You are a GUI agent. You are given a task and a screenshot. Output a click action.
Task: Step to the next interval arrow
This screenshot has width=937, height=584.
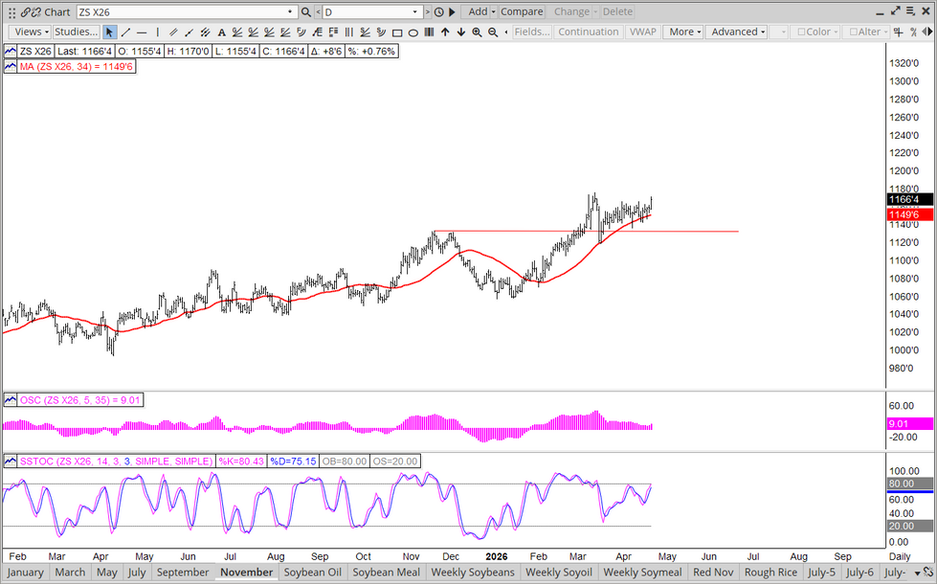427,12
